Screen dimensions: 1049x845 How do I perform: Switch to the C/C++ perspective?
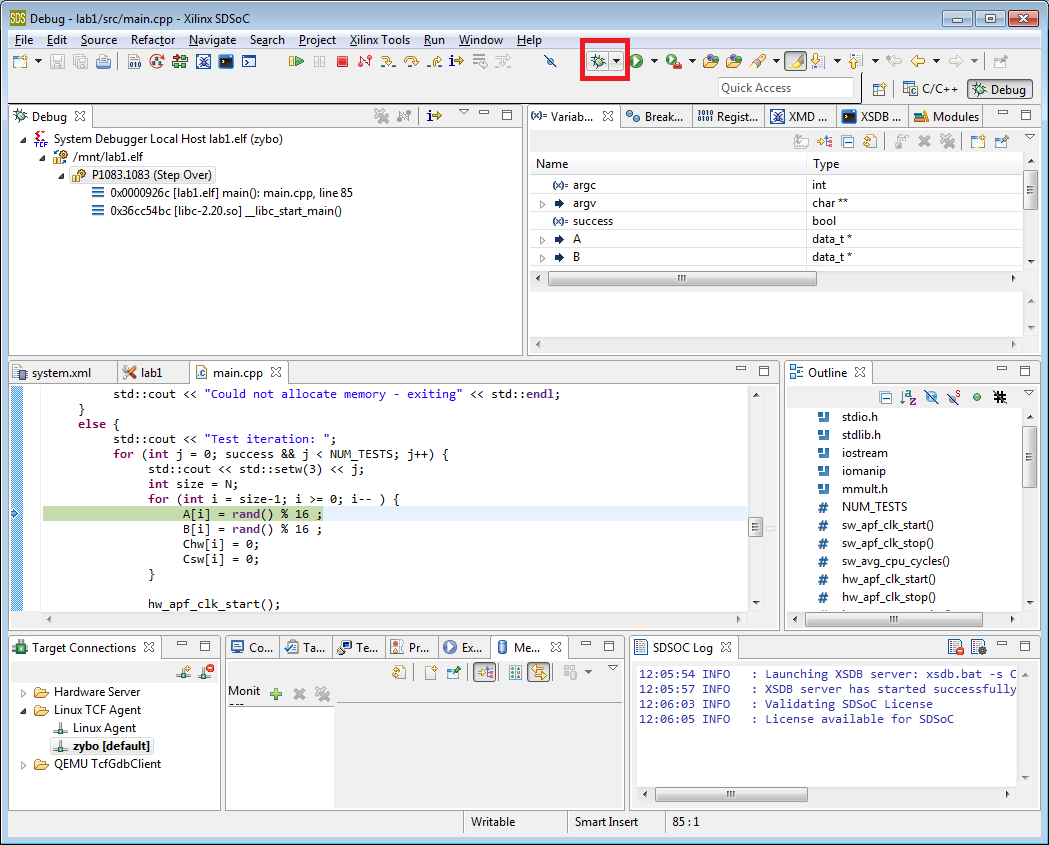tap(931, 89)
